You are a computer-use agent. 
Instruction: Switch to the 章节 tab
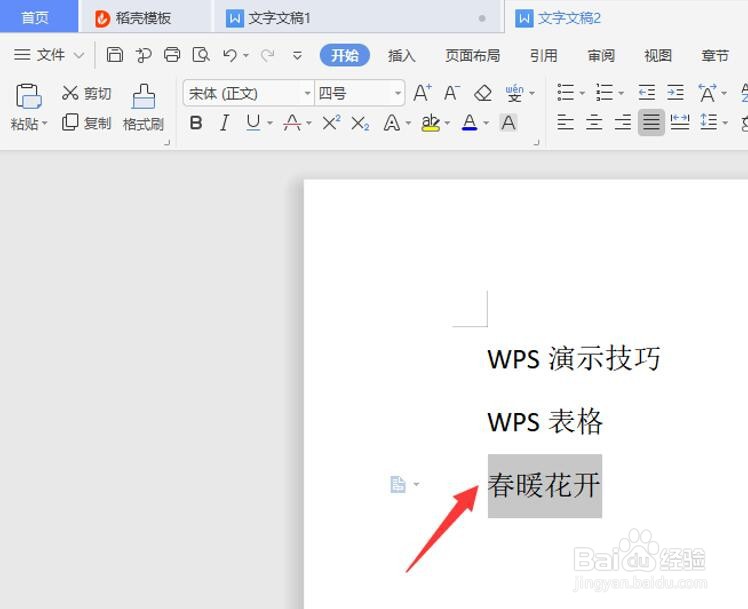click(x=715, y=56)
